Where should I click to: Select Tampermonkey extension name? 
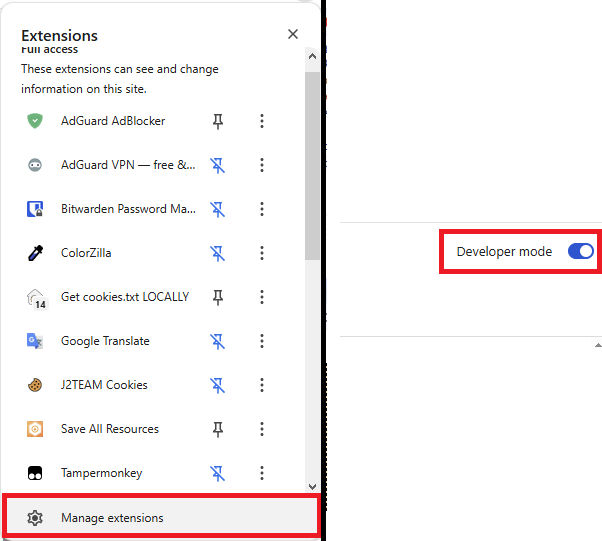point(102,473)
